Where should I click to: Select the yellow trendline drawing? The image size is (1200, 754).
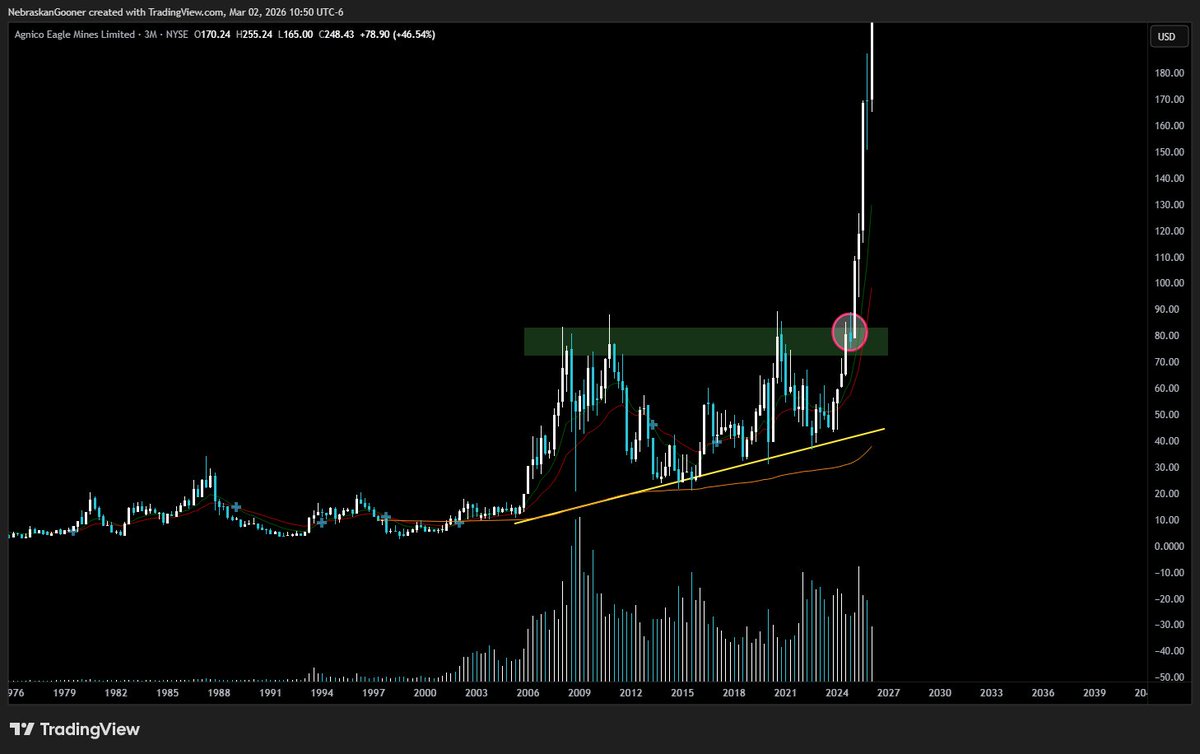coord(699,475)
